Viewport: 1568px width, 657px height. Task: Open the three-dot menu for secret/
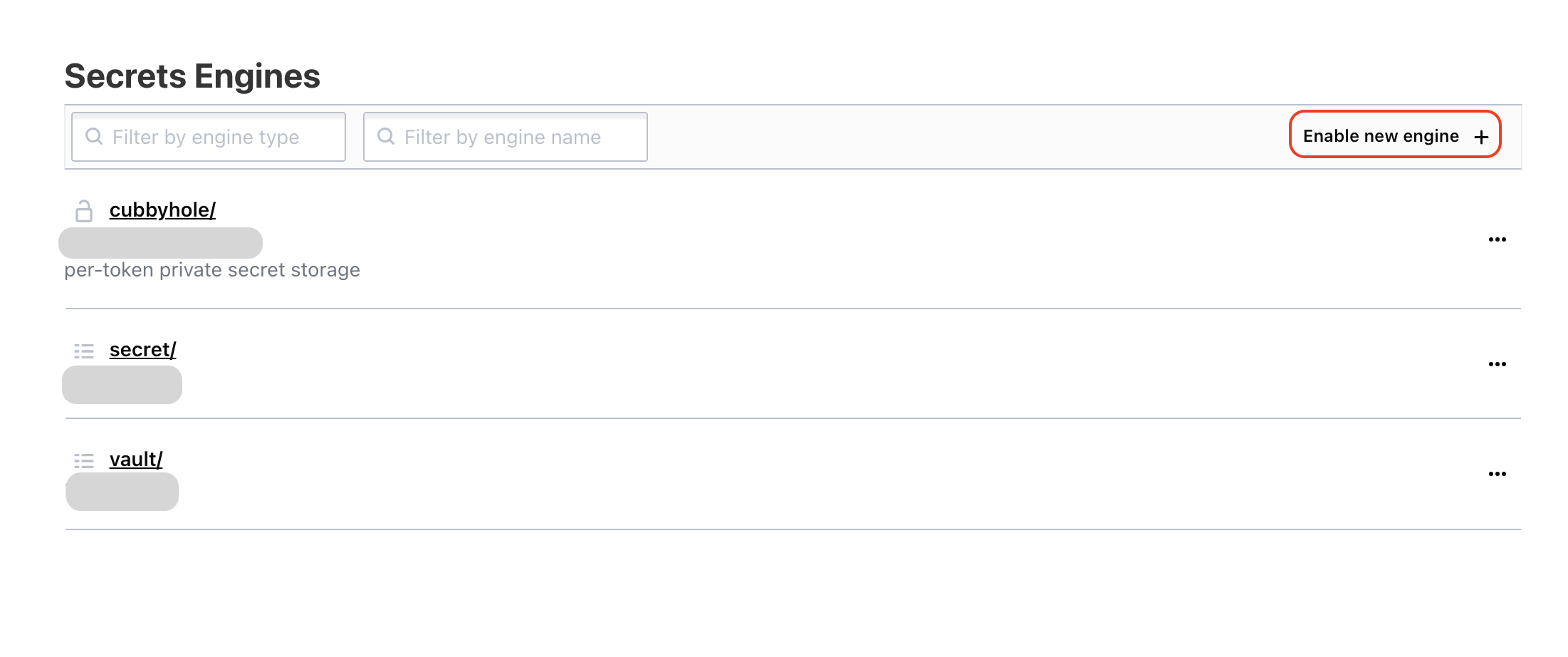pos(1498,364)
